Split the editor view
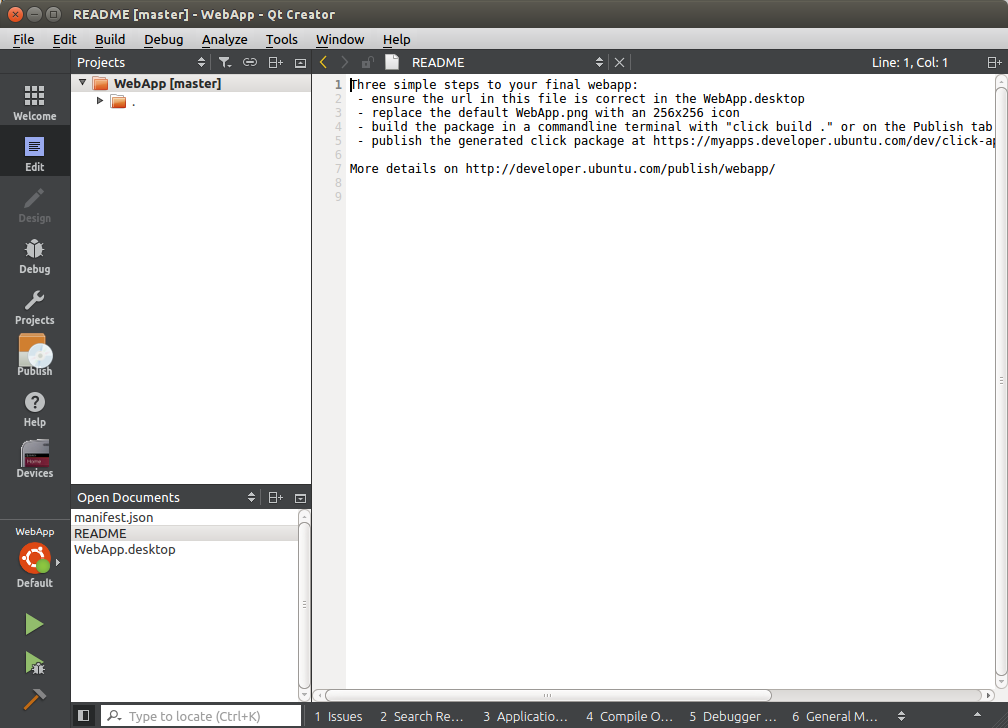This screenshot has width=1008, height=728. (x=994, y=62)
